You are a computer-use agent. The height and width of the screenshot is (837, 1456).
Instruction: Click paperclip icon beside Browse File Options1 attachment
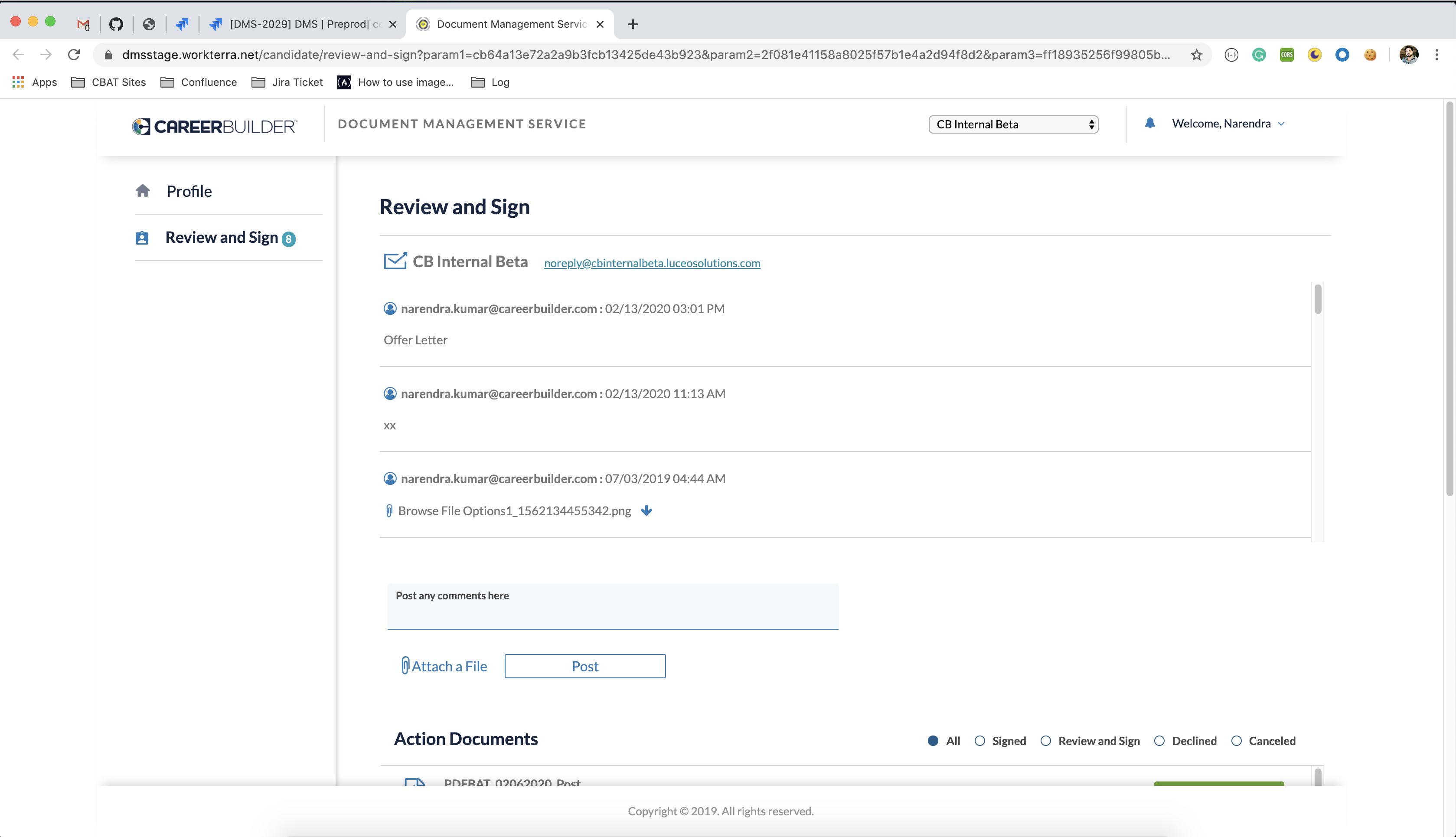click(389, 510)
